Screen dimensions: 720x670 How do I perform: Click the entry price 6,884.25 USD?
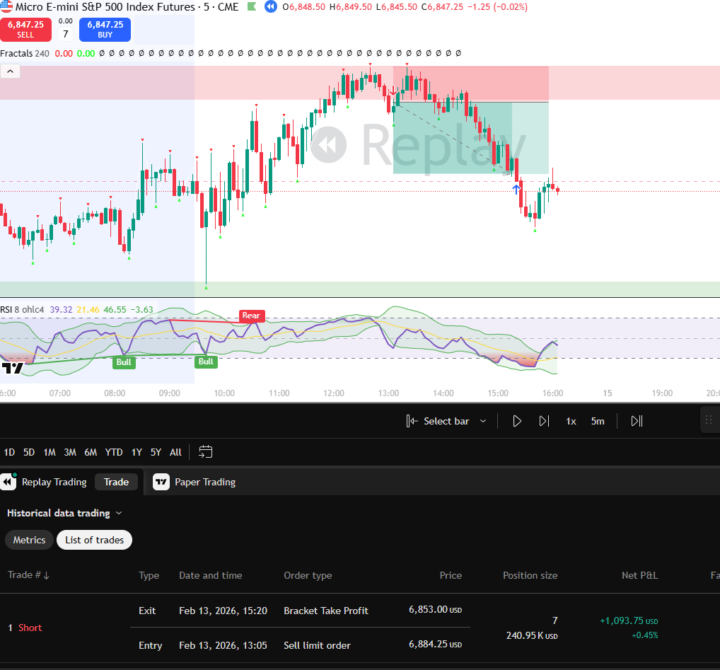click(435, 644)
